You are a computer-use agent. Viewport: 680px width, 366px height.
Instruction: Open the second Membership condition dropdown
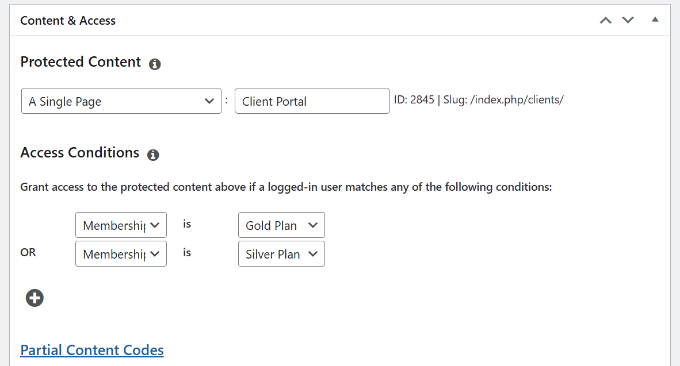coord(121,254)
